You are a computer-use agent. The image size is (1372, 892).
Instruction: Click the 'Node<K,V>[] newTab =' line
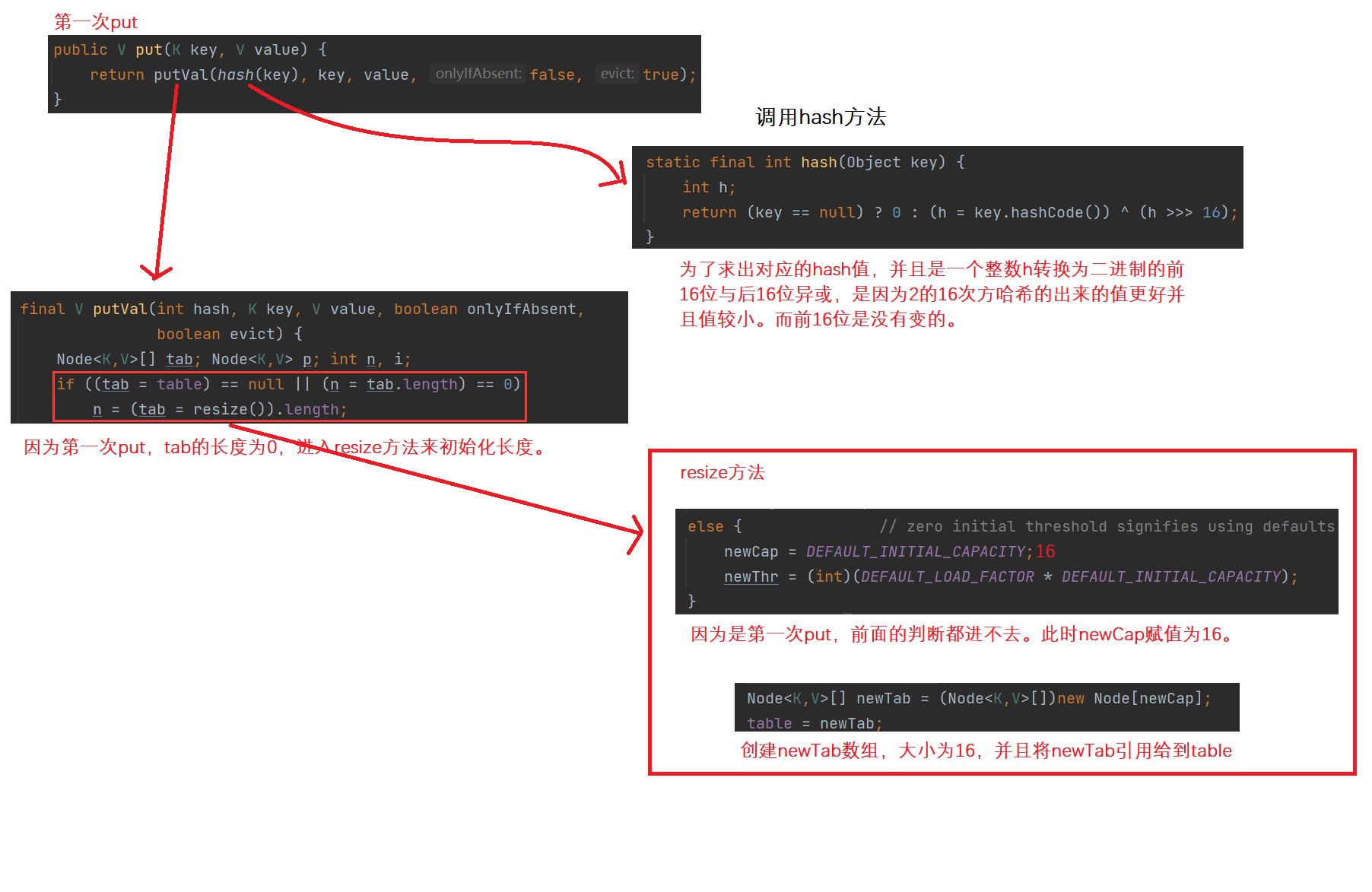coord(979,698)
